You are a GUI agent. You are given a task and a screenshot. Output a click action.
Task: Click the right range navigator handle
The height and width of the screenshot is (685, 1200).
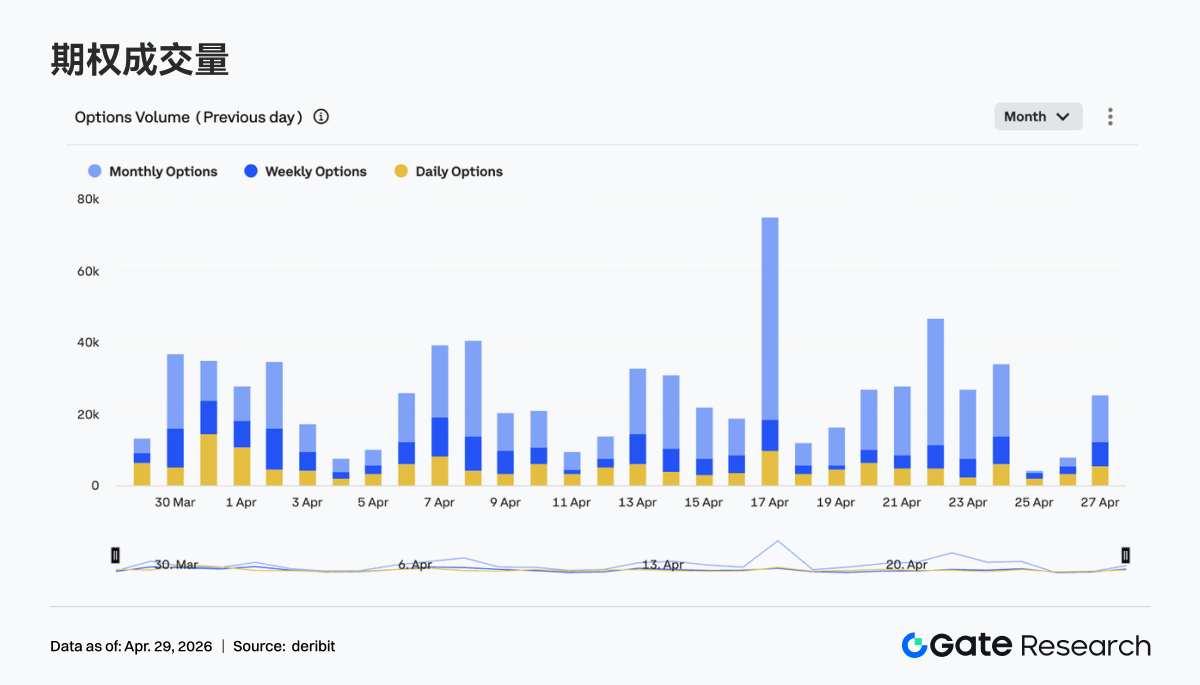coord(1126,555)
